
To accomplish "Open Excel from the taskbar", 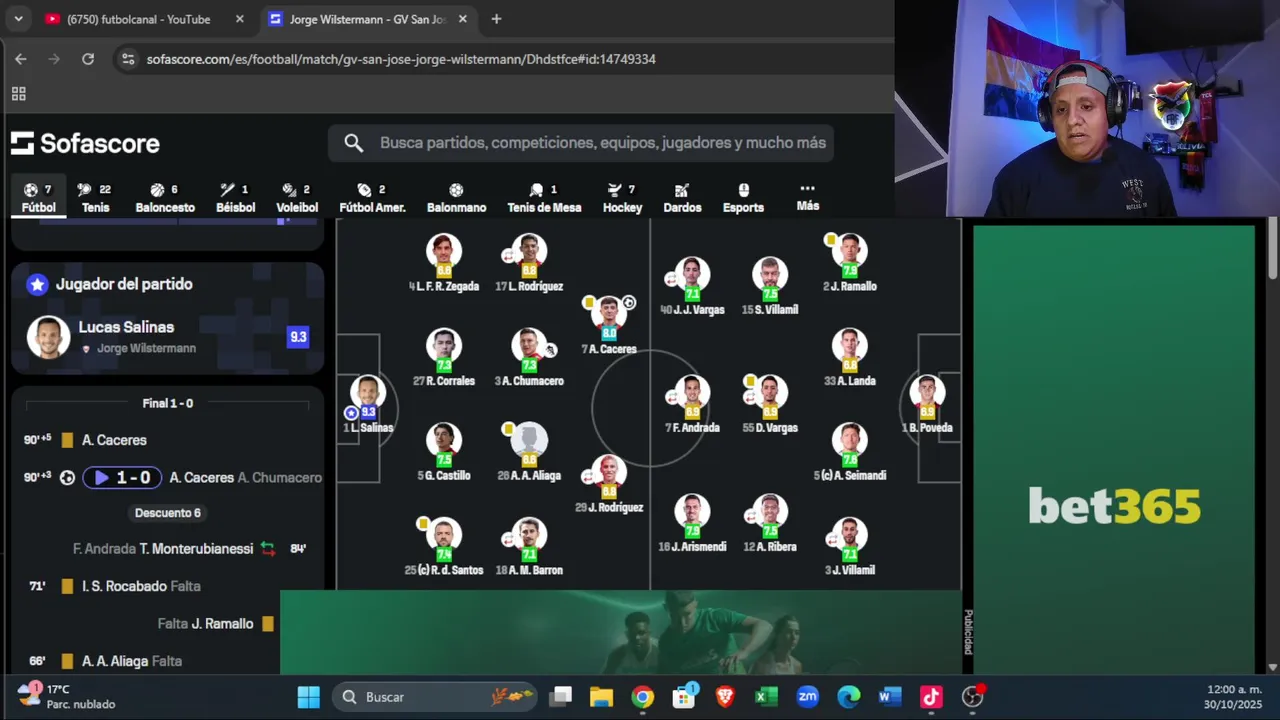I will tap(766, 697).
